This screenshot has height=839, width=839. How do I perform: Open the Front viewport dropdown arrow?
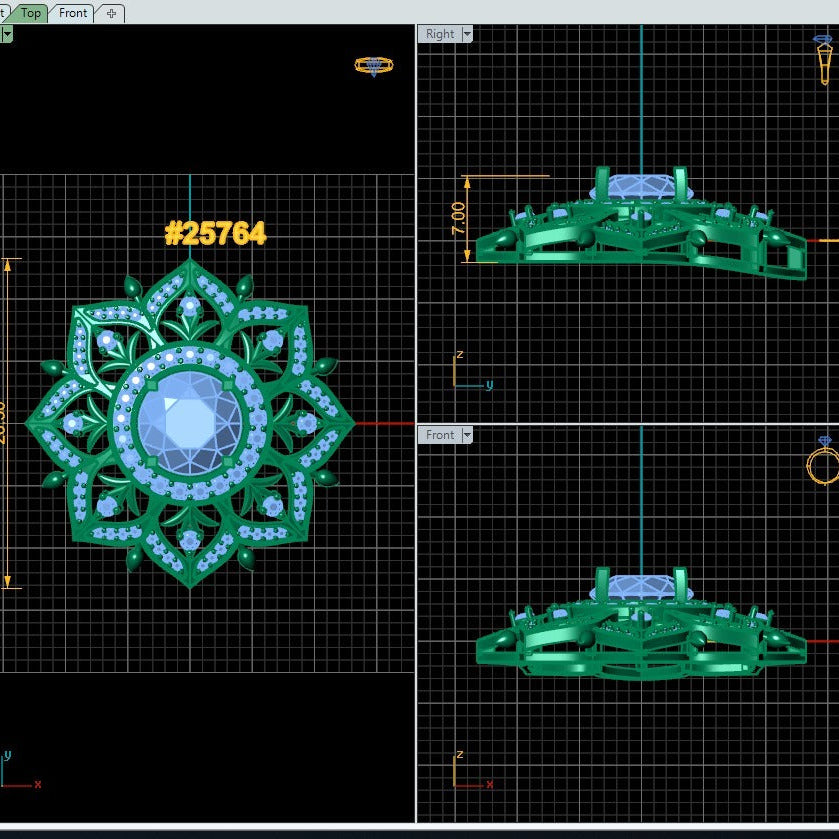pos(466,435)
